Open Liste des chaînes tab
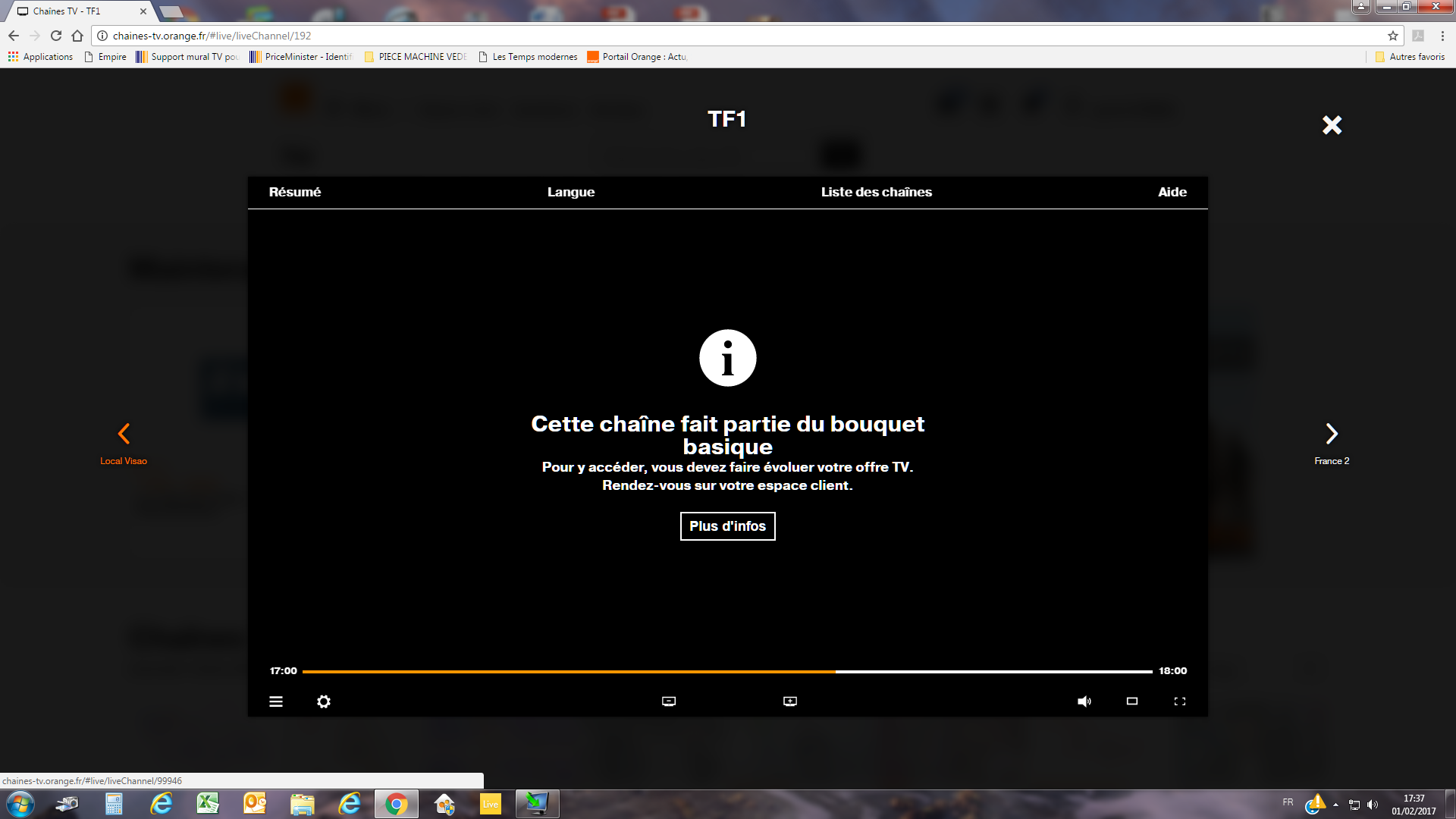1456x819 pixels. [x=876, y=193]
